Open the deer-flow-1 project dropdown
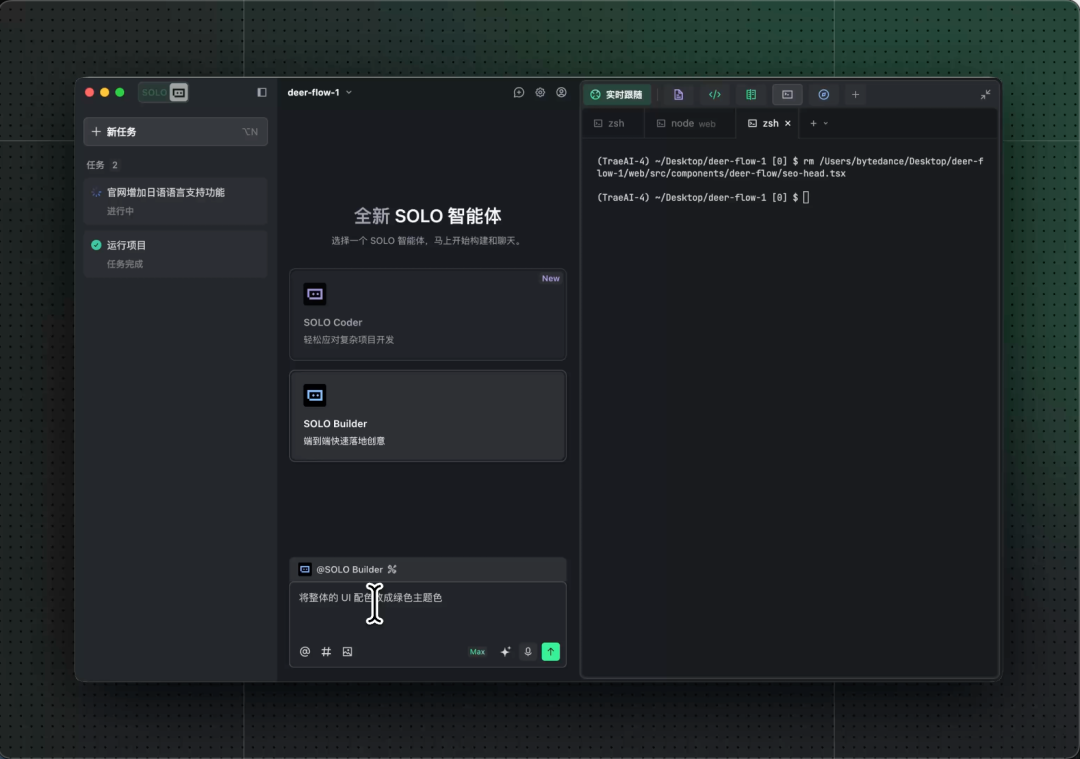 320,92
